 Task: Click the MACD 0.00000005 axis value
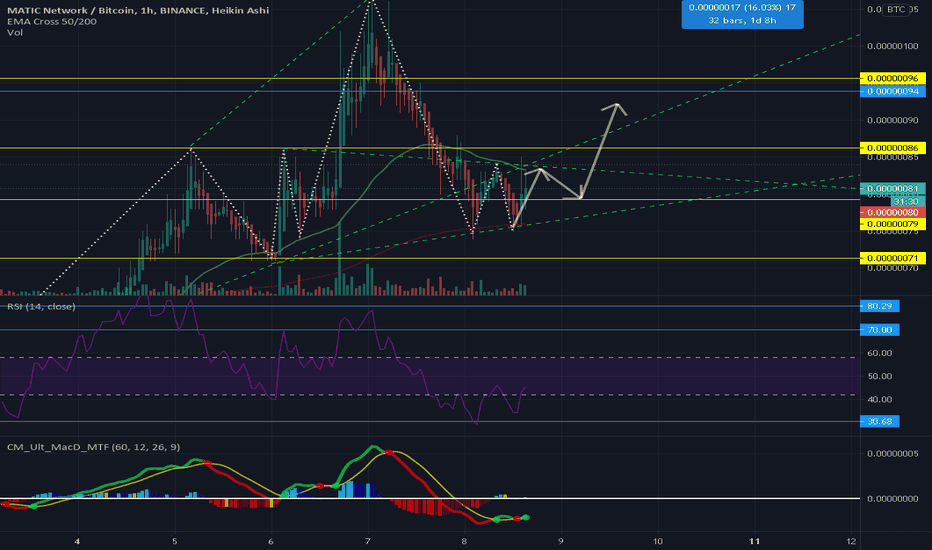[x=893, y=453]
